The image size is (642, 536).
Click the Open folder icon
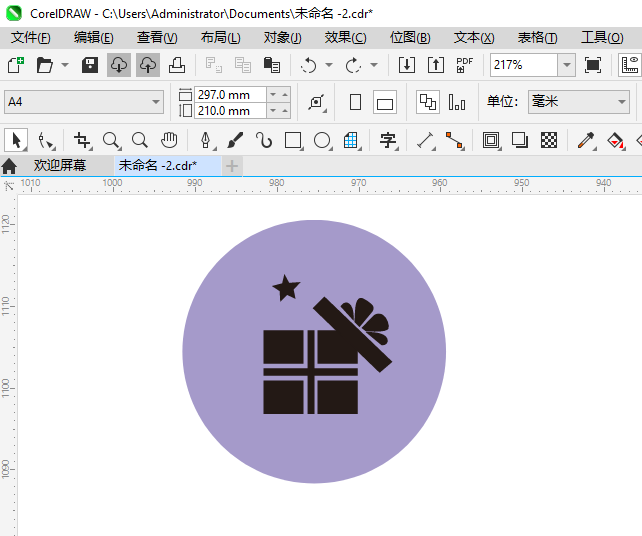[x=44, y=65]
